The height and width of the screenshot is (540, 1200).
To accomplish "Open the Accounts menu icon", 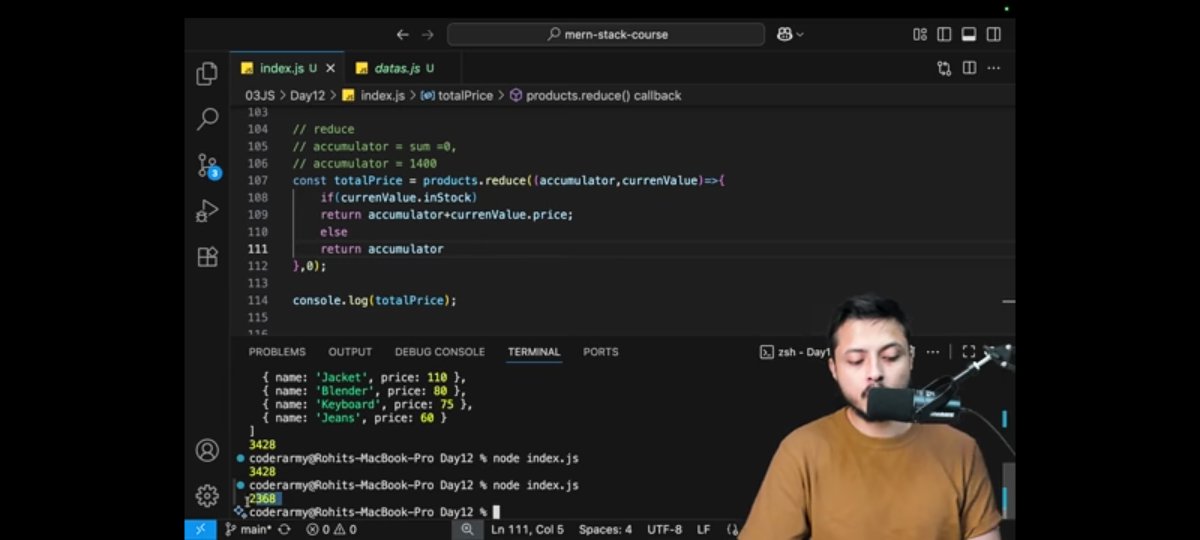I will 207,450.
